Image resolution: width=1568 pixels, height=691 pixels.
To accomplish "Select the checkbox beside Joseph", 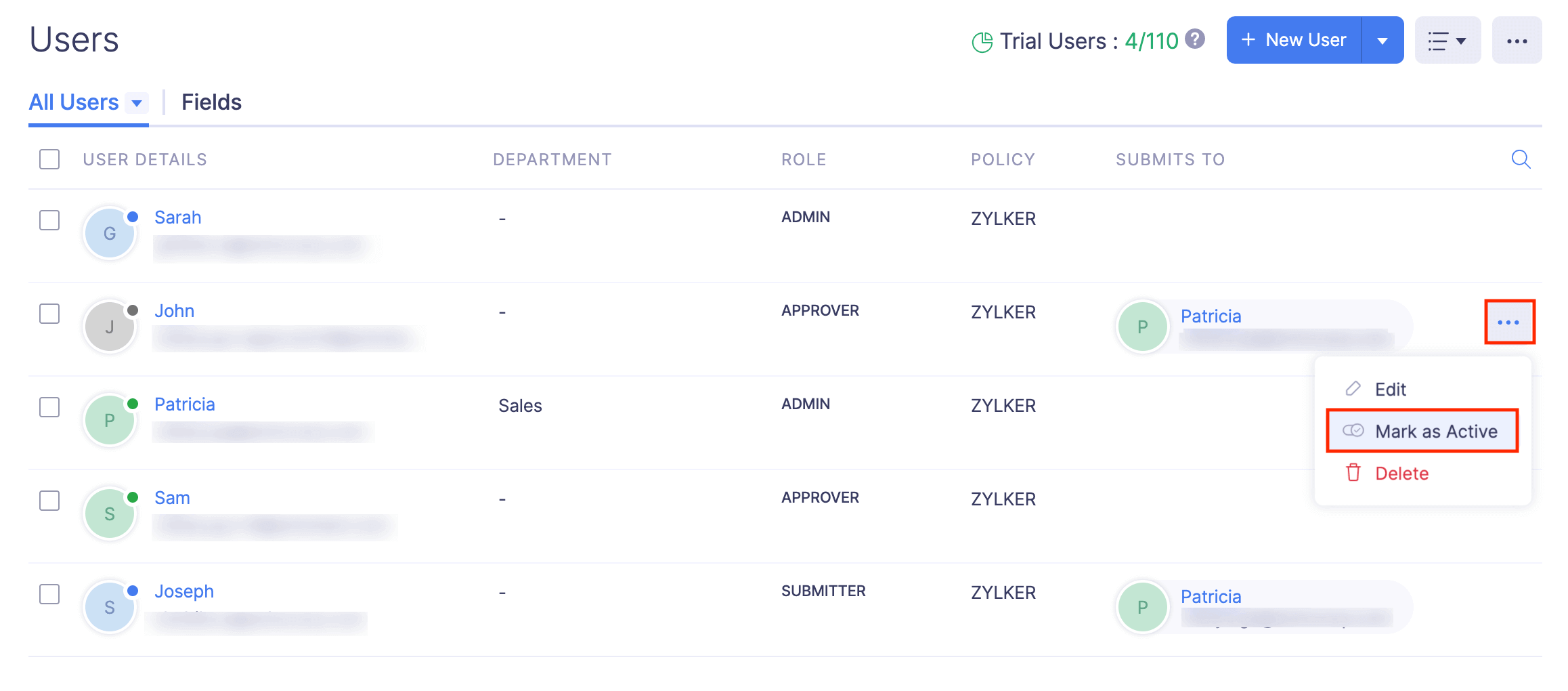I will (x=49, y=594).
